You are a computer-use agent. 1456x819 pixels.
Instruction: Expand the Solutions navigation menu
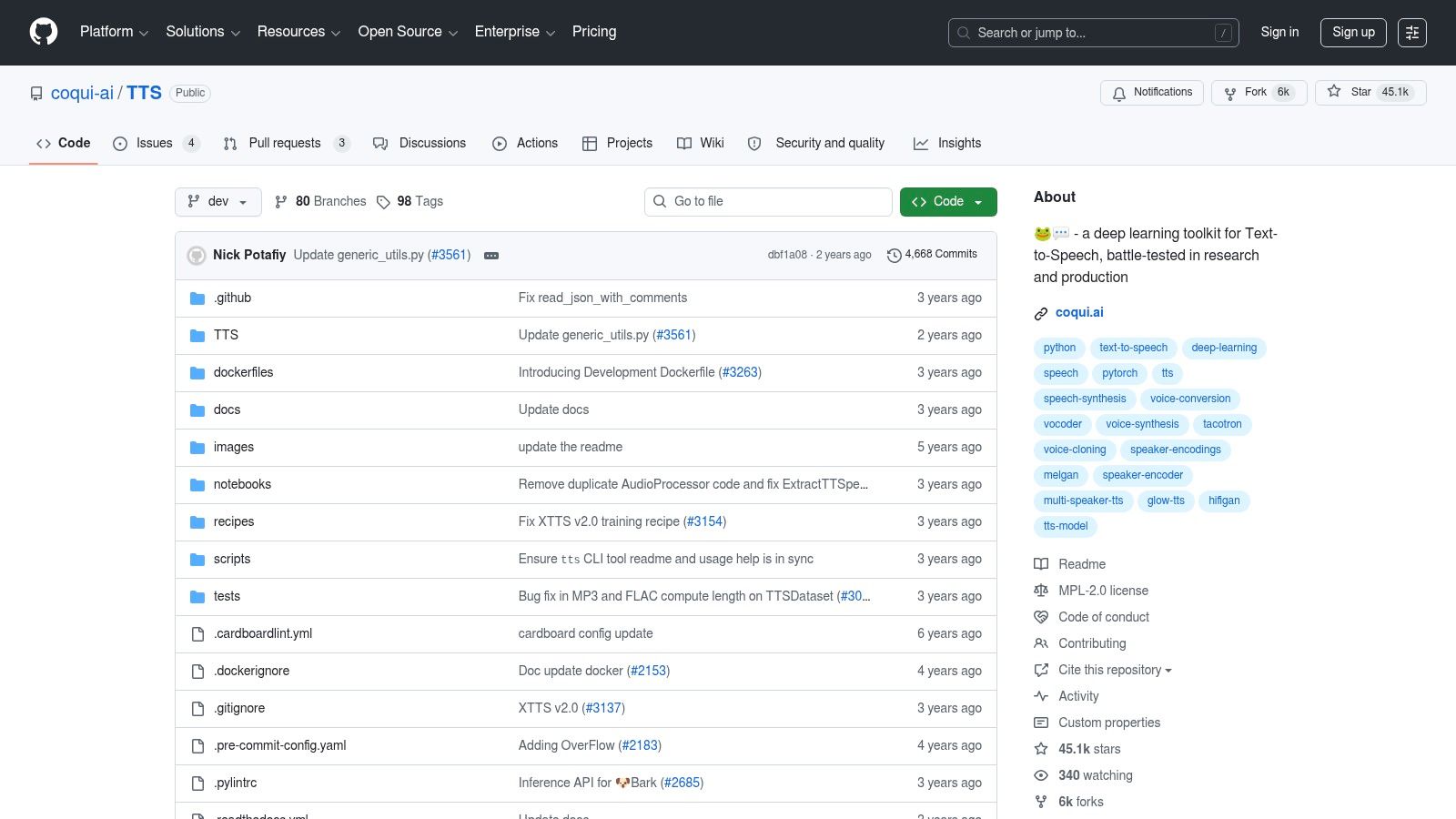pyautogui.click(x=203, y=32)
